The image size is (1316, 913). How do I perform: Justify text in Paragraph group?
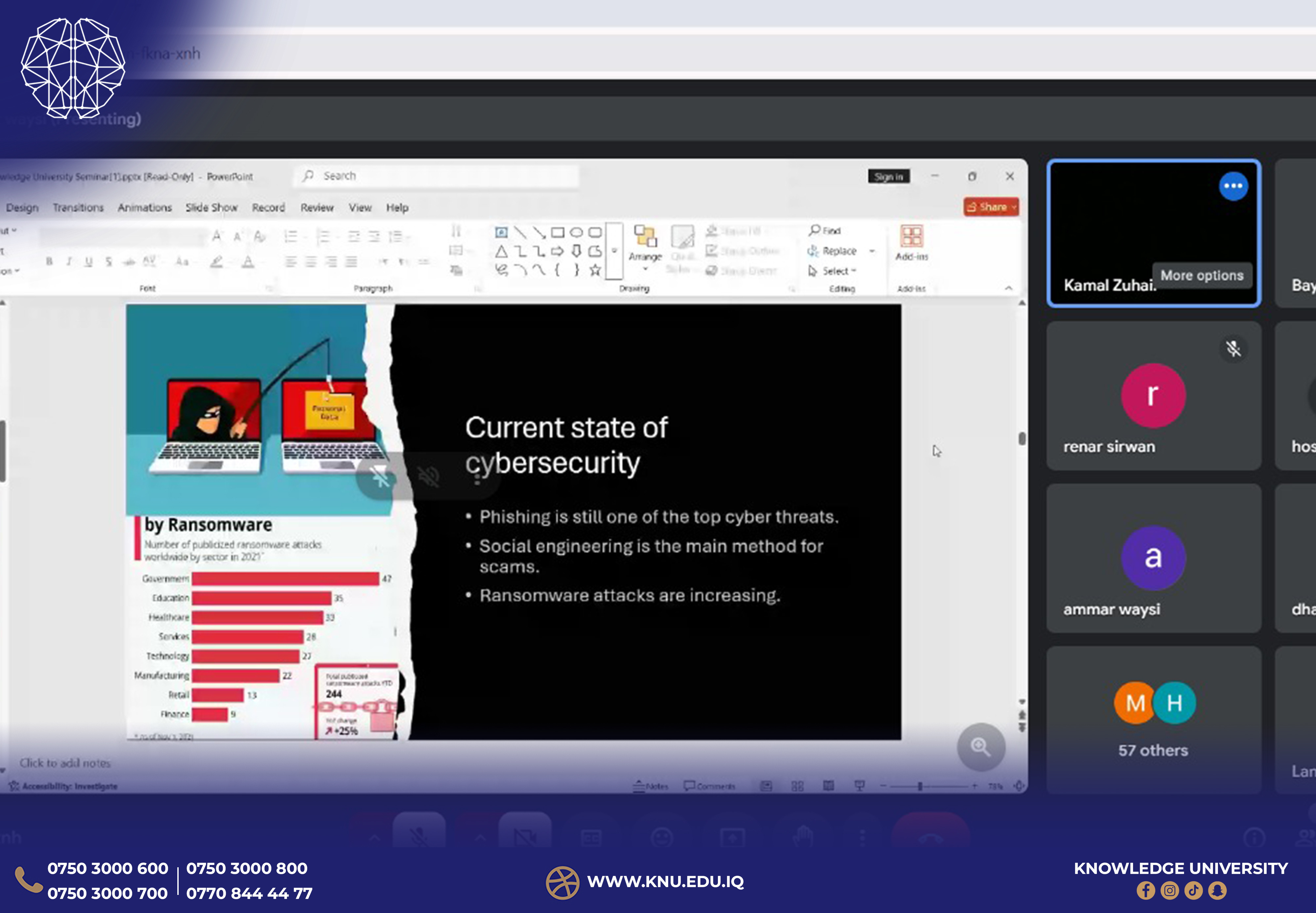pyautogui.click(x=351, y=262)
